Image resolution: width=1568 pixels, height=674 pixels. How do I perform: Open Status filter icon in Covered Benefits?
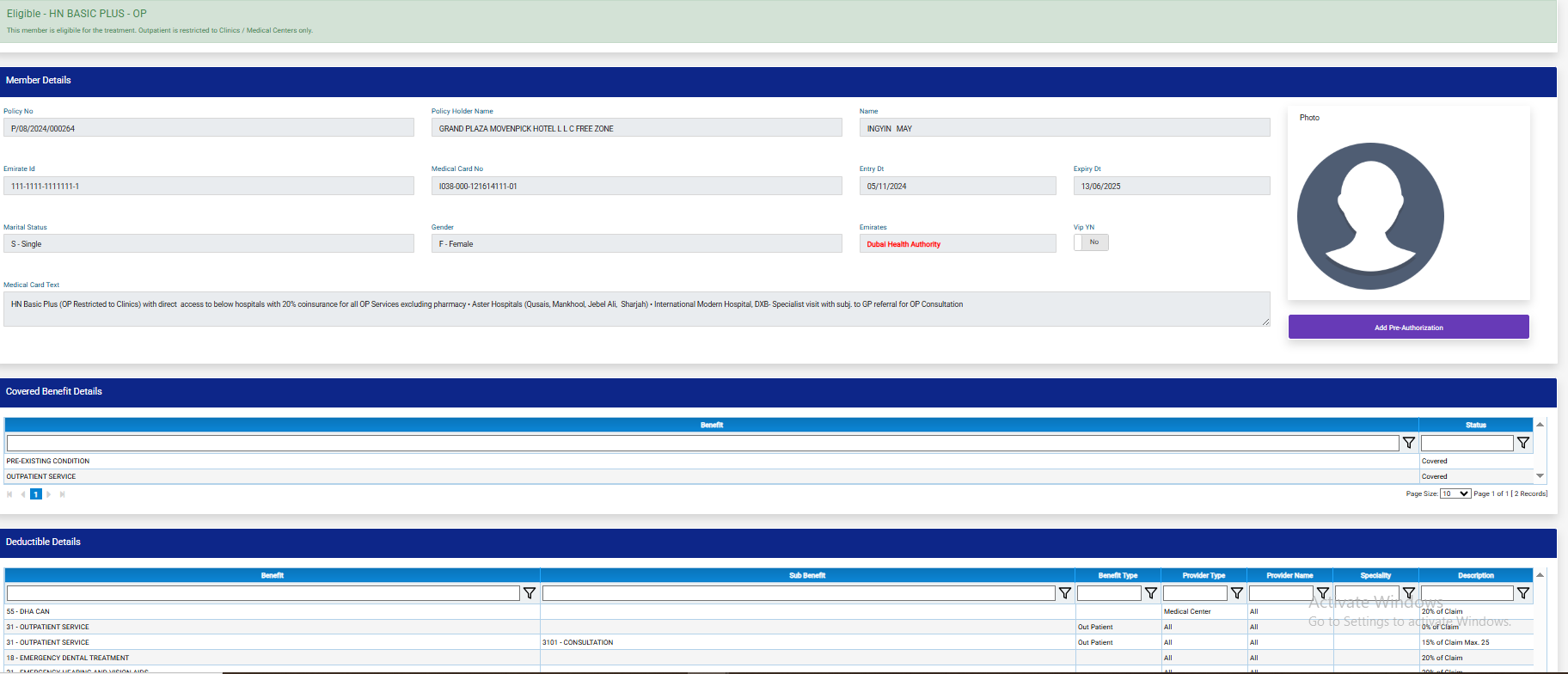(1522, 443)
